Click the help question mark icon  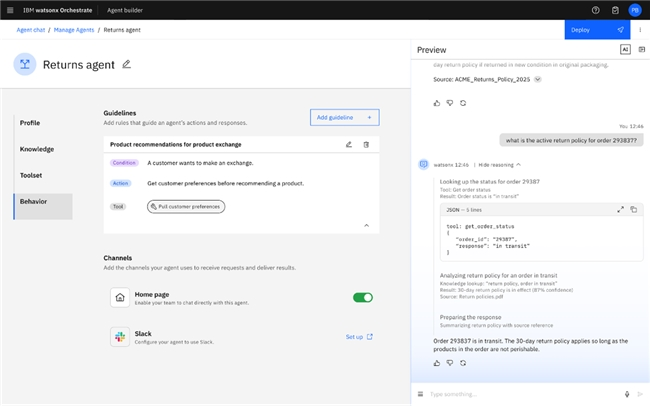tap(596, 10)
